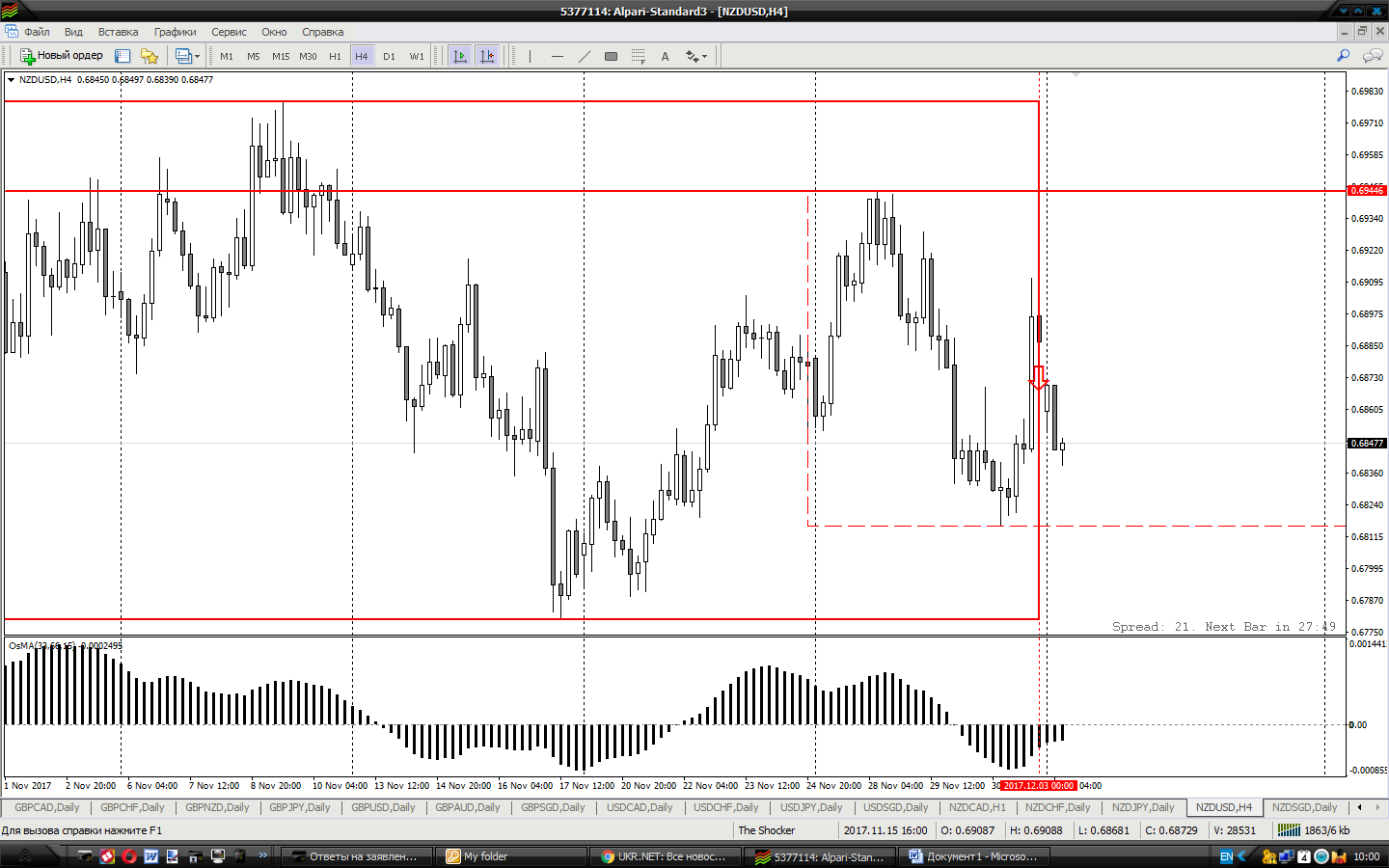
Task: Select the Fibonacci retracement tool
Action: click(x=638, y=56)
